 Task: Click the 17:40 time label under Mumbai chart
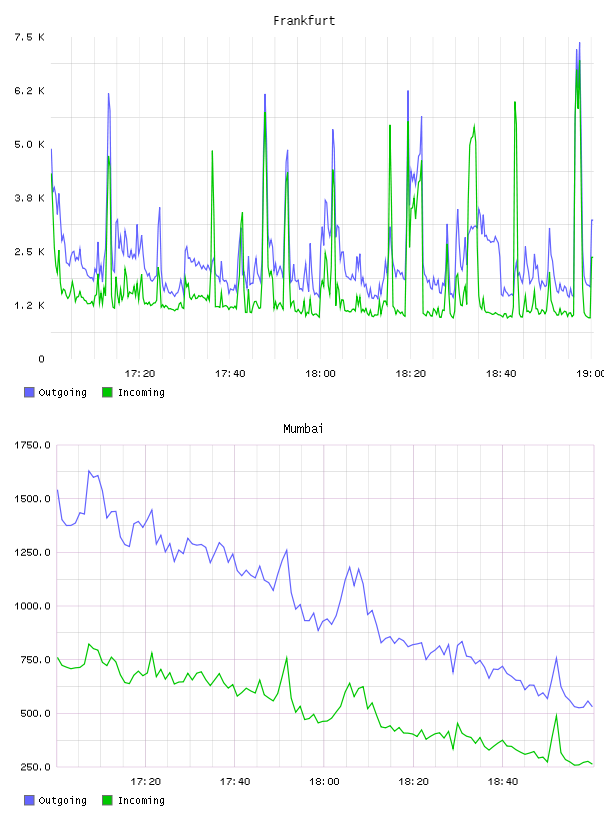click(235, 782)
